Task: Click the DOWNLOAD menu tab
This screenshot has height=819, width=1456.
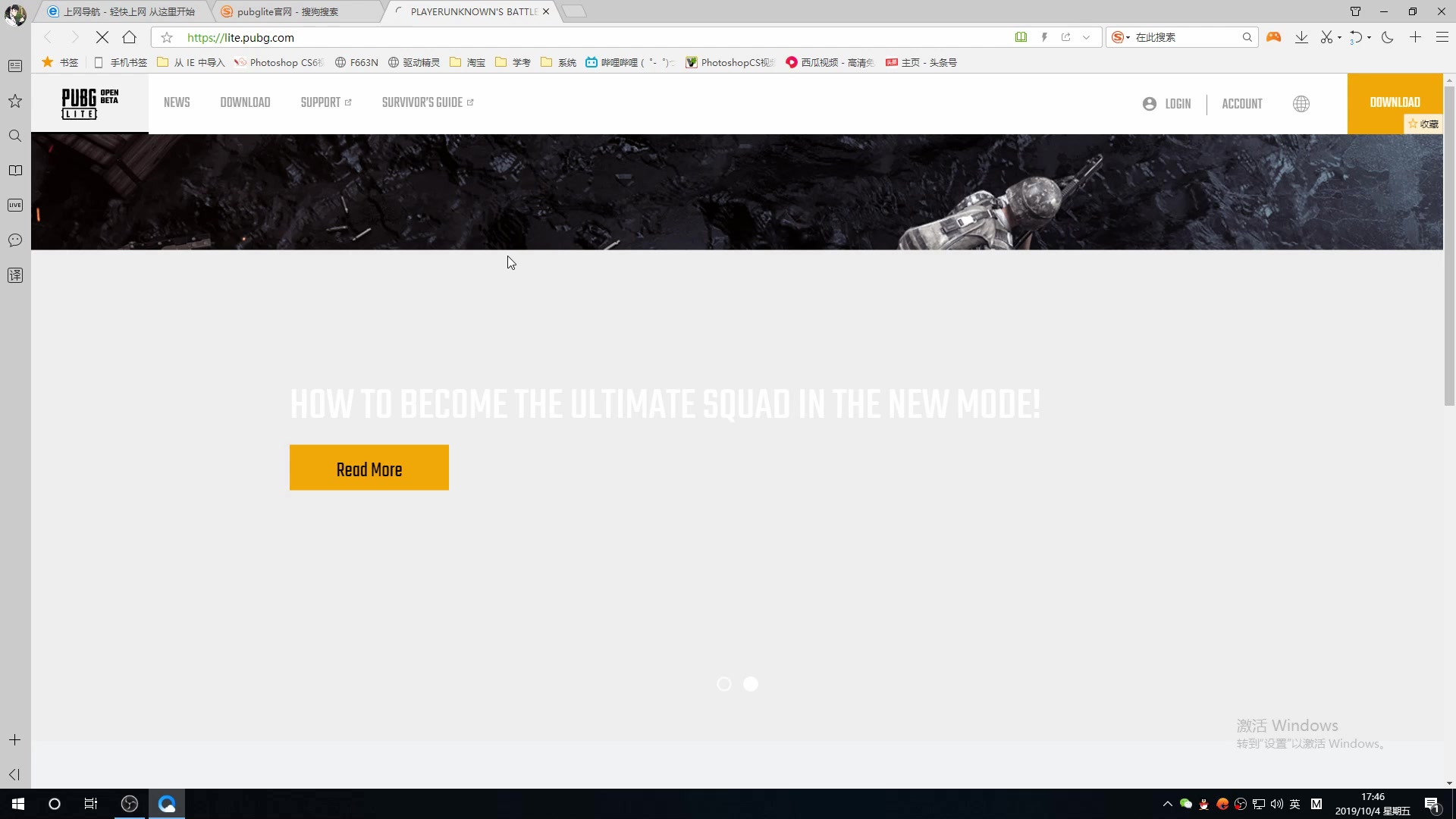Action: (245, 103)
